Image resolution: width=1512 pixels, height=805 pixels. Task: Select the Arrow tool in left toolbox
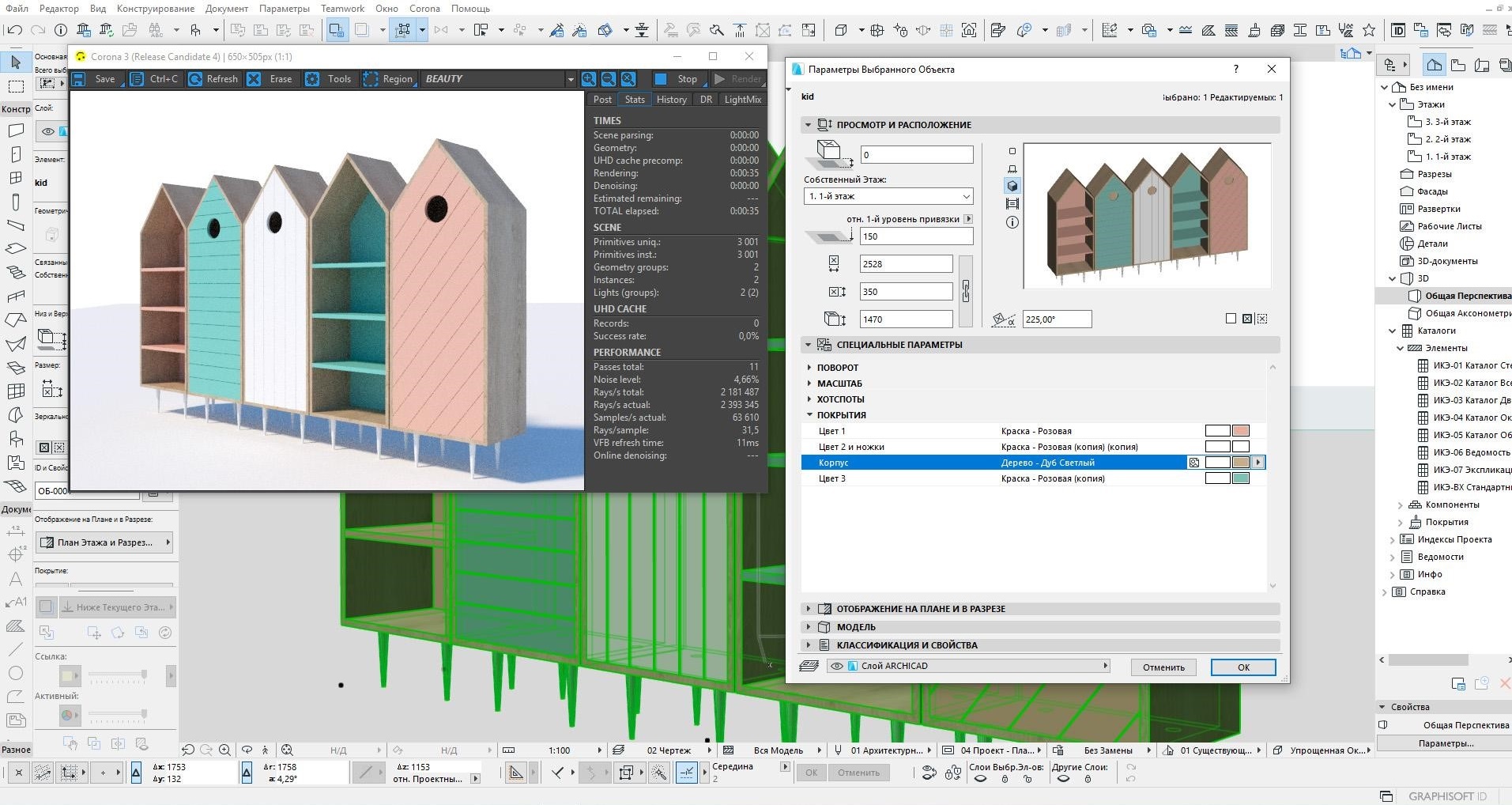point(16,62)
